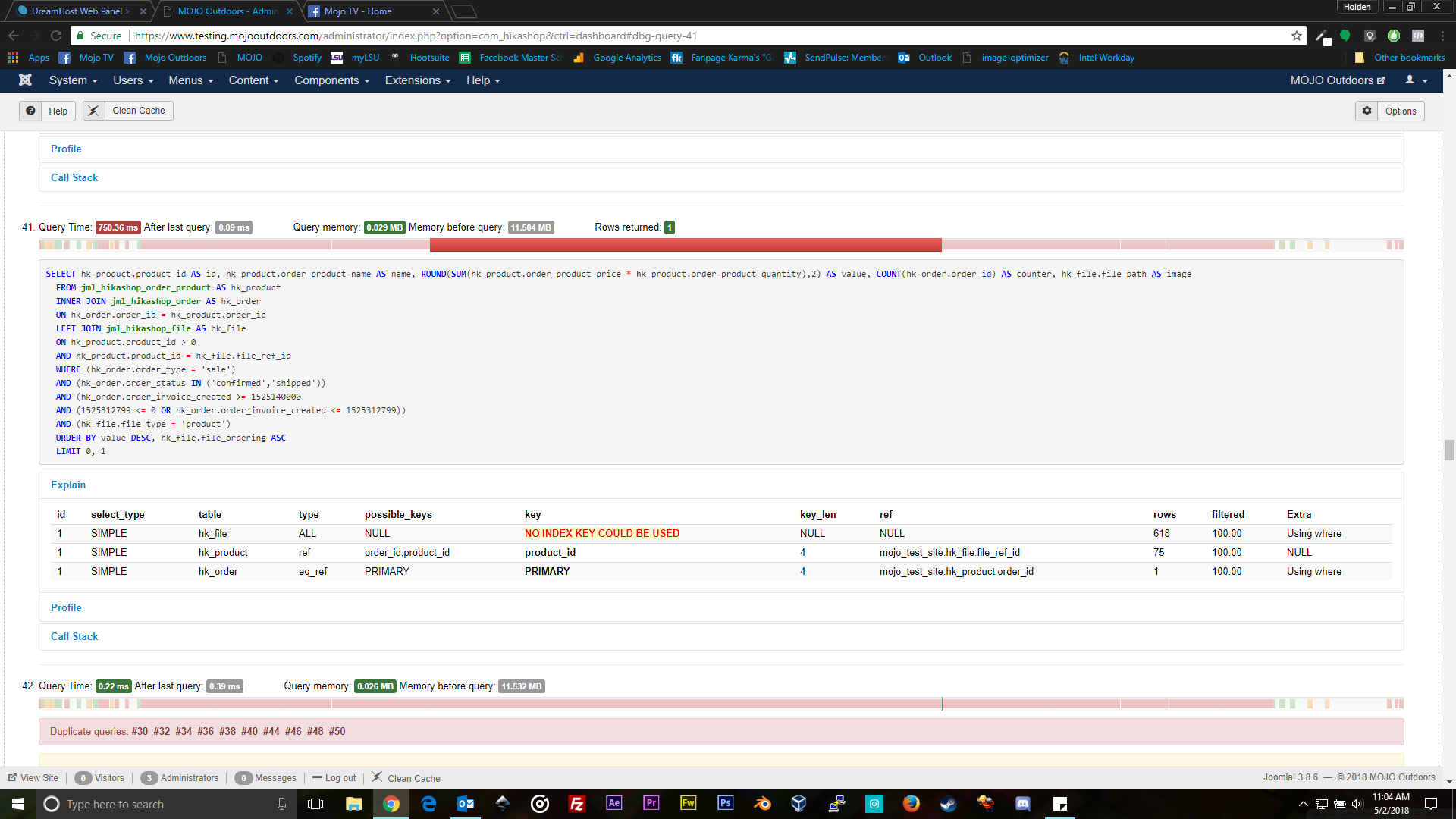Click the 750.36 ms query time badge
This screenshot has width=1456, height=819.
click(x=118, y=227)
